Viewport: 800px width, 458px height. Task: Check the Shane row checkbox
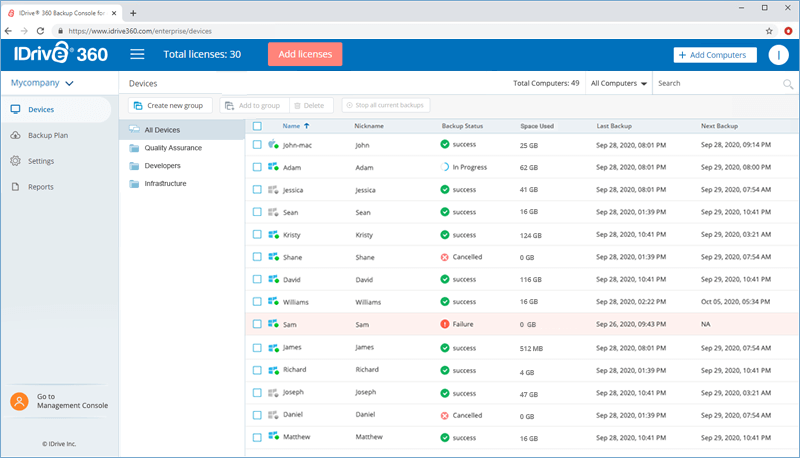point(257,257)
